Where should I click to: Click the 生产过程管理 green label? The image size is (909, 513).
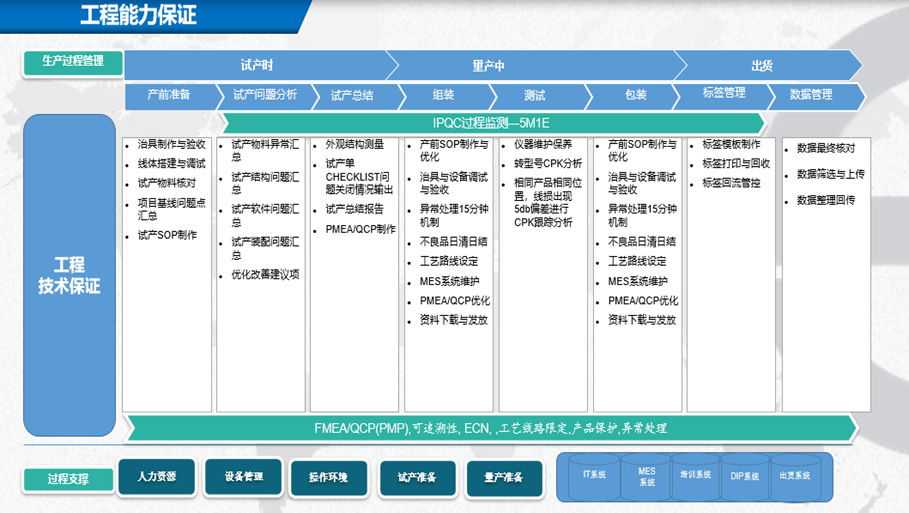point(72,62)
